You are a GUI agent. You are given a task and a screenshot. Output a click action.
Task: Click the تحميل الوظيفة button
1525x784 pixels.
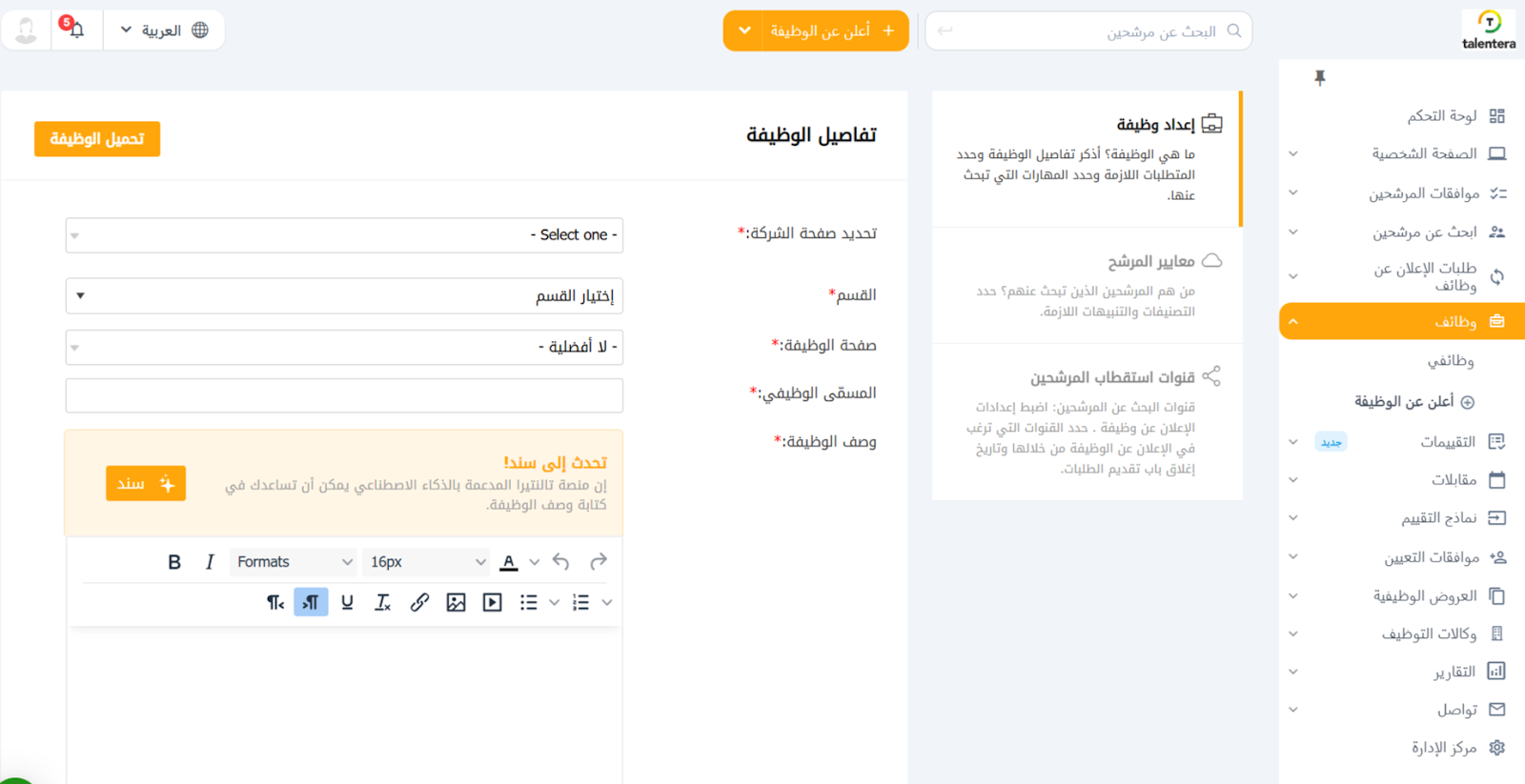[97, 139]
